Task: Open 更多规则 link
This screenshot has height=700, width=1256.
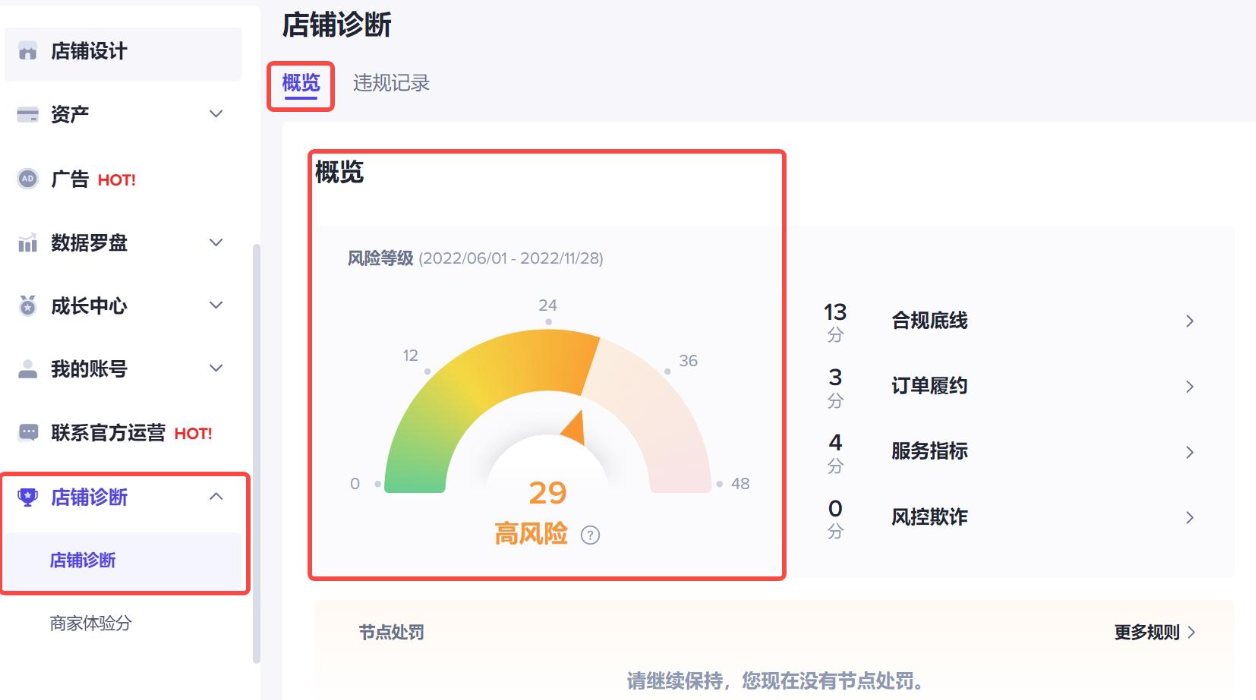Action: [x=1155, y=632]
